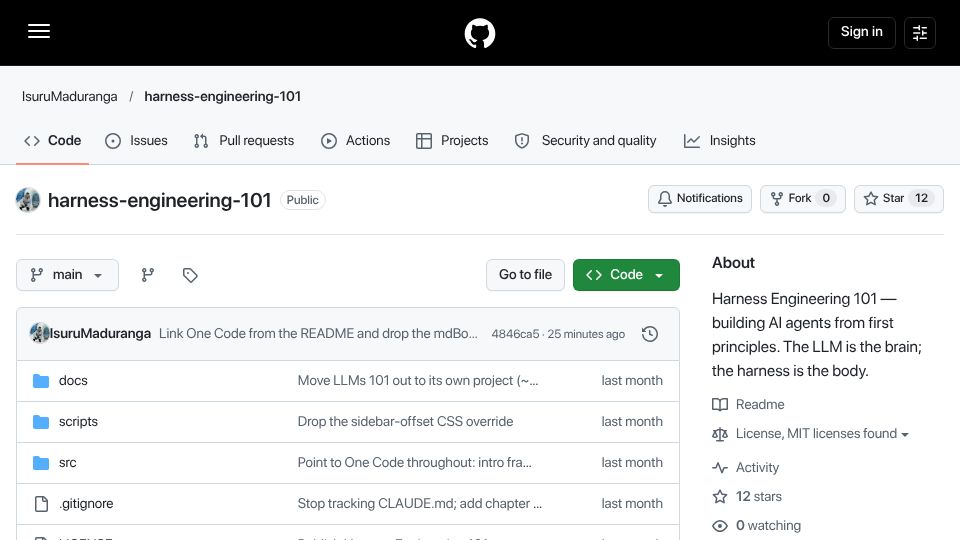Open the Projects tab
The image size is (960, 540).
point(452,141)
